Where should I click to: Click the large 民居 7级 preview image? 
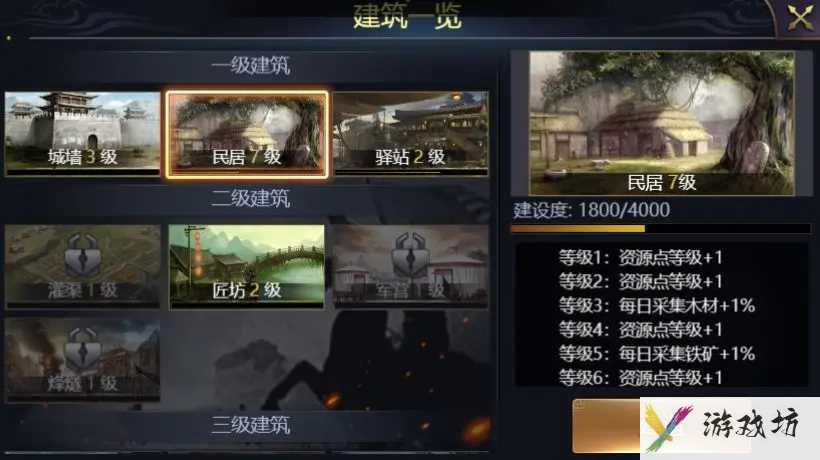[x=662, y=123]
